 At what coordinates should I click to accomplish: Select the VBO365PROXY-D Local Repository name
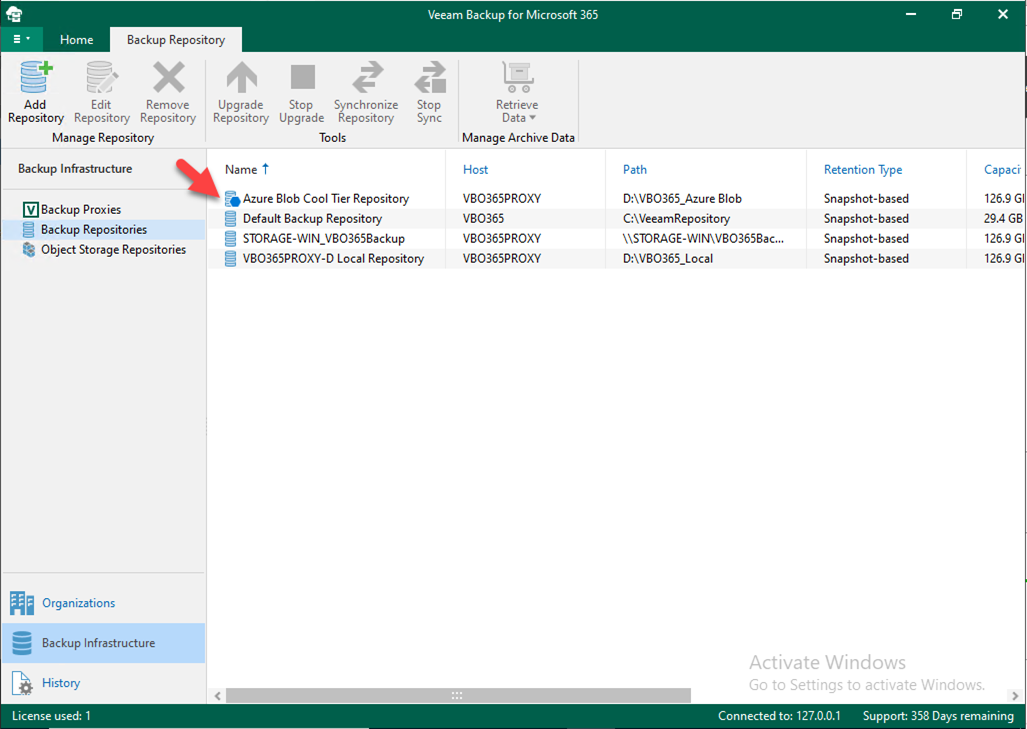pyautogui.click(x=333, y=259)
